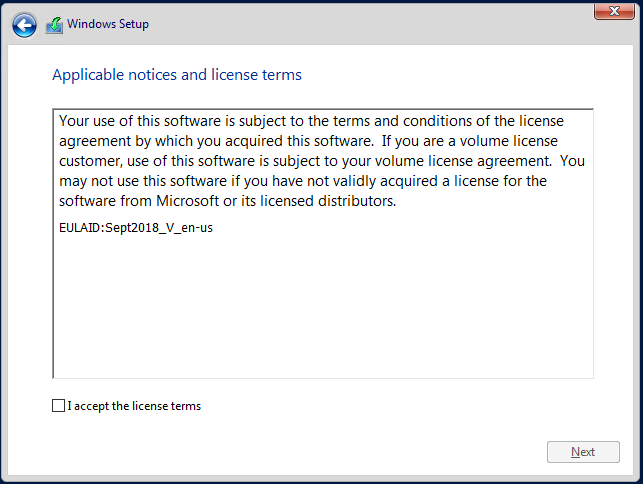Image resolution: width=643 pixels, height=484 pixels.
Task: Click the word 'Applicable' in the blue heading
Action: click(x=88, y=75)
